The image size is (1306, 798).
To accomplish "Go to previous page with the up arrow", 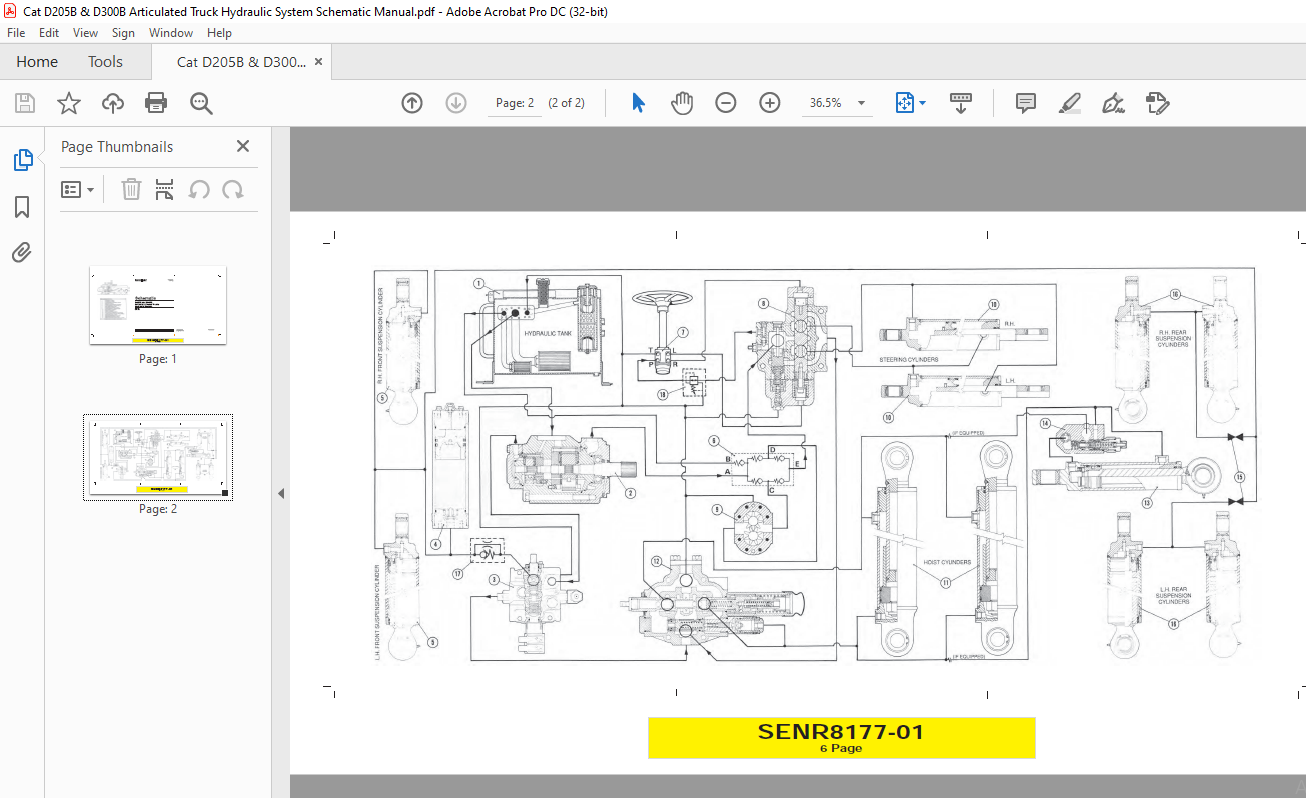I will [412, 103].
